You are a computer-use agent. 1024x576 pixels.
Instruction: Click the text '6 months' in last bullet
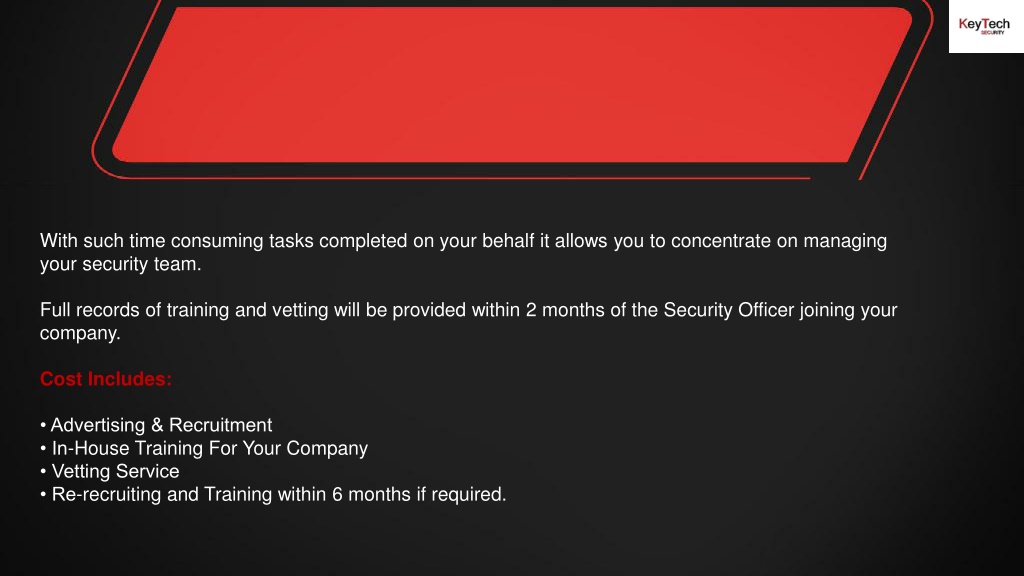[x=371, y=494]
